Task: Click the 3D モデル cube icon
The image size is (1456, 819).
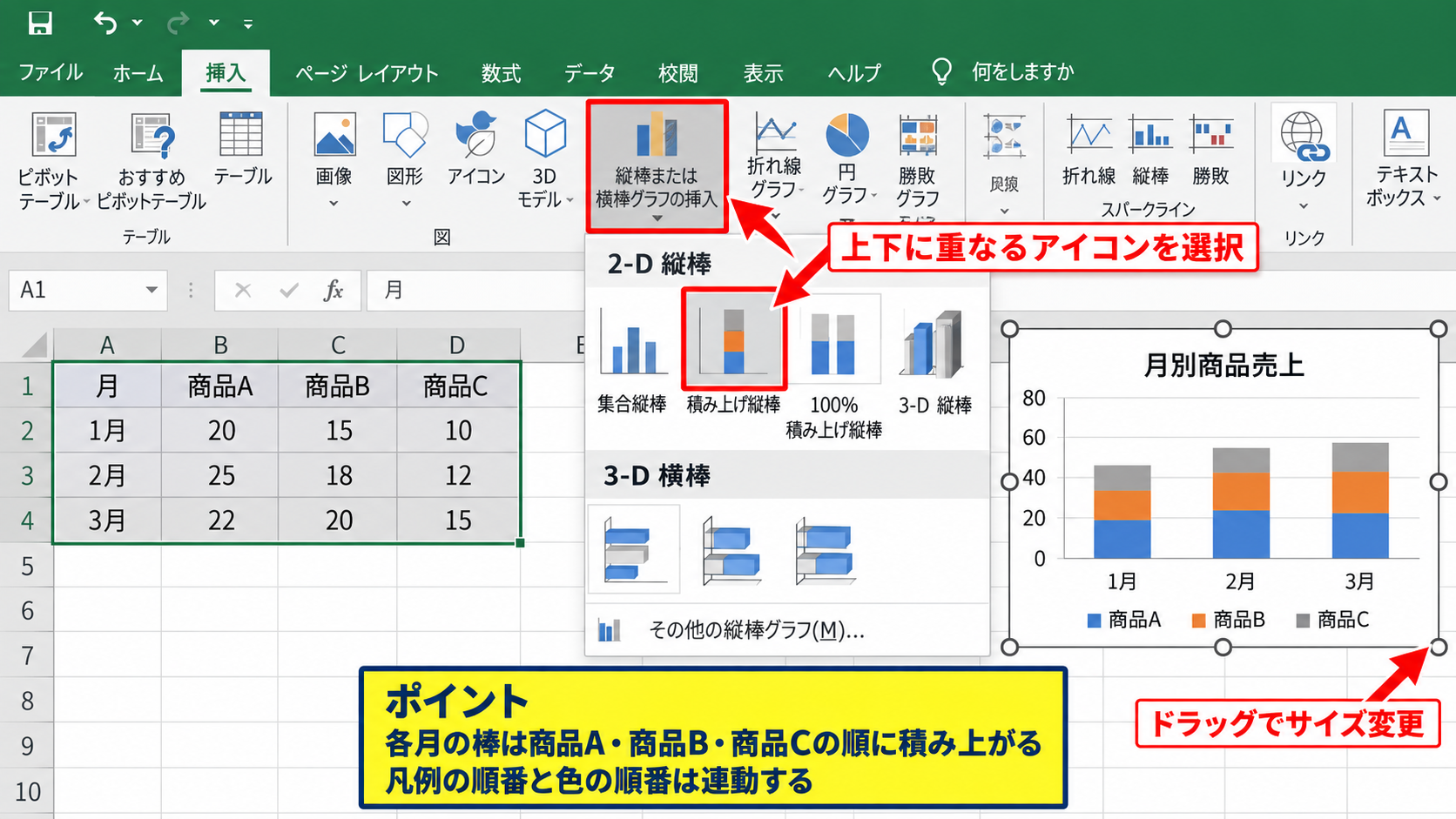Action: (x=545, y=134)
